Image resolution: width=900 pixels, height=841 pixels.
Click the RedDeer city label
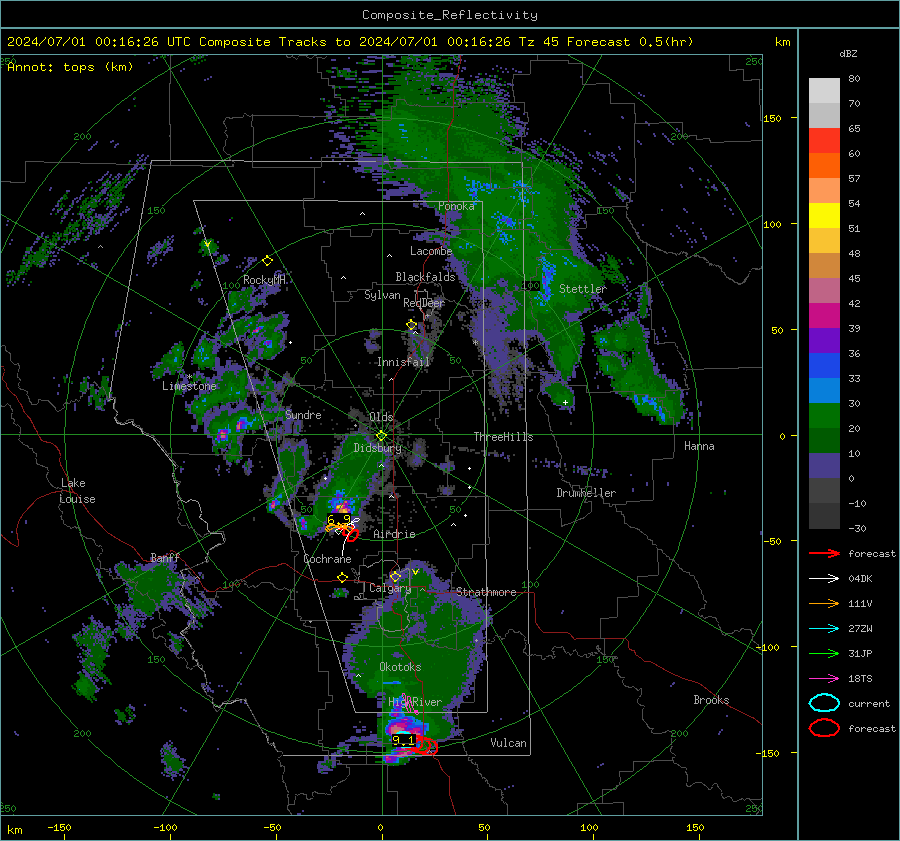coord(424,303)
